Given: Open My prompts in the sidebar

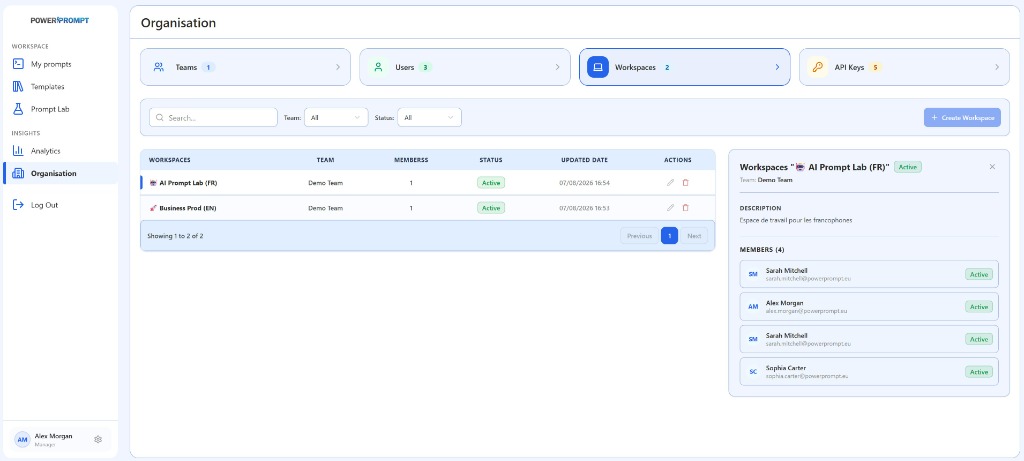Looking at the screenshot, I should 60,64.
